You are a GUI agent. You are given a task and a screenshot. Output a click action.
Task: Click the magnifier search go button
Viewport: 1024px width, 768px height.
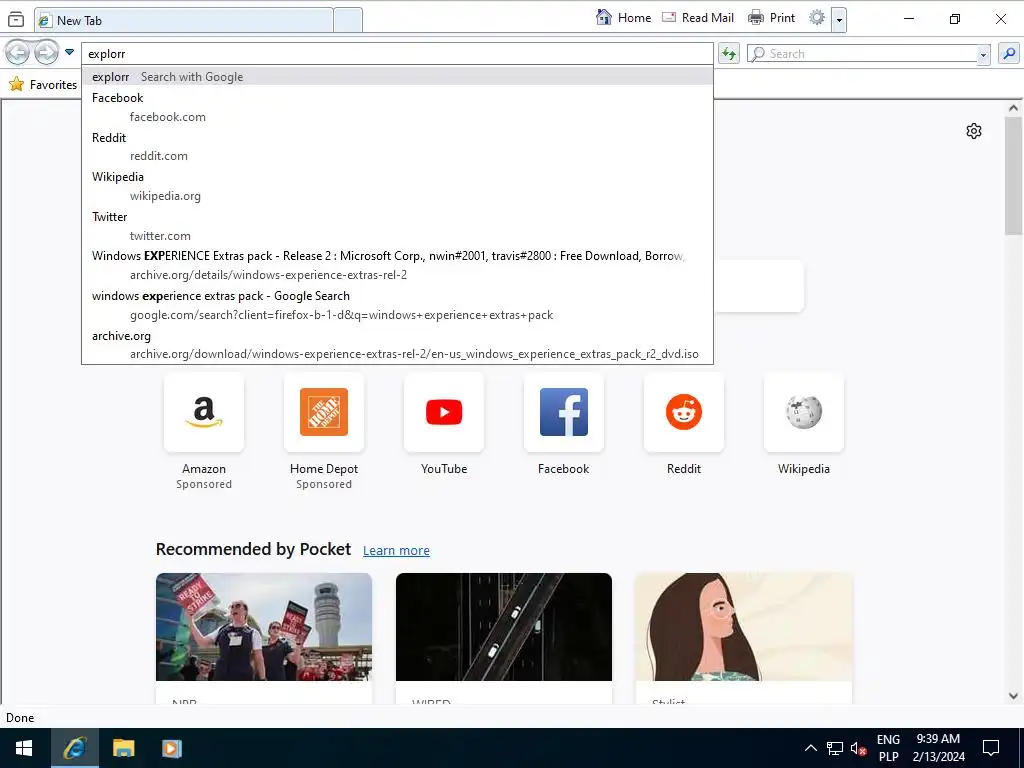click(1009, 54)
